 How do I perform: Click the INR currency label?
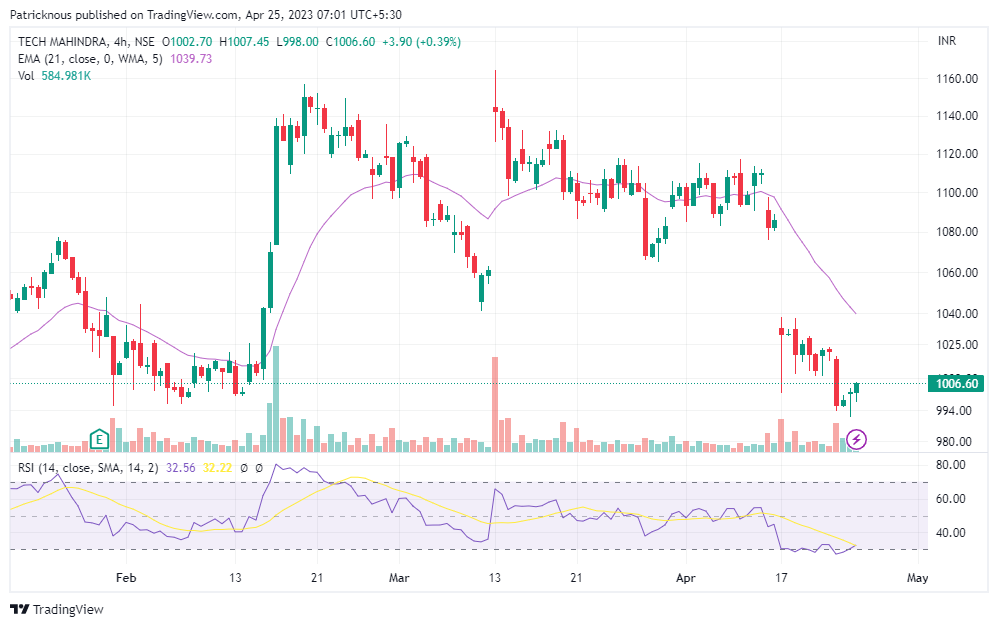click(x=946, y=41)
